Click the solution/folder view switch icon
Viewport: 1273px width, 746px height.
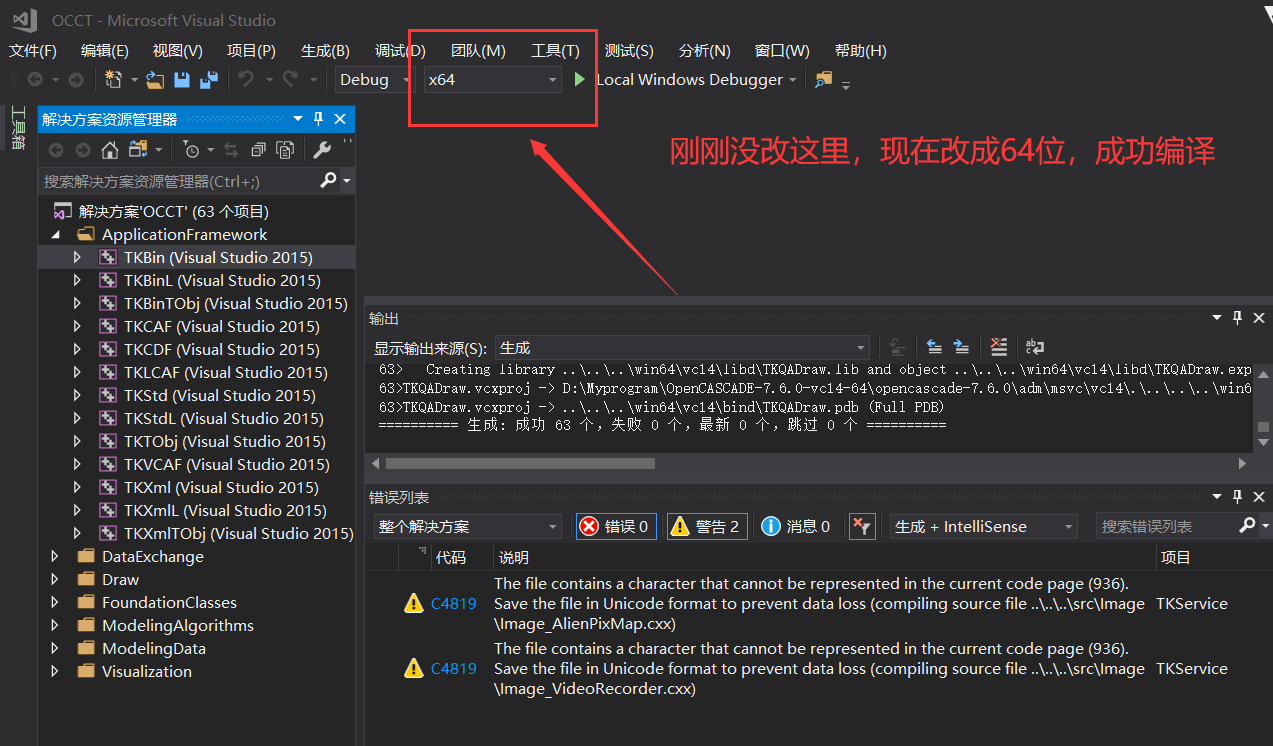pos(137,150)
